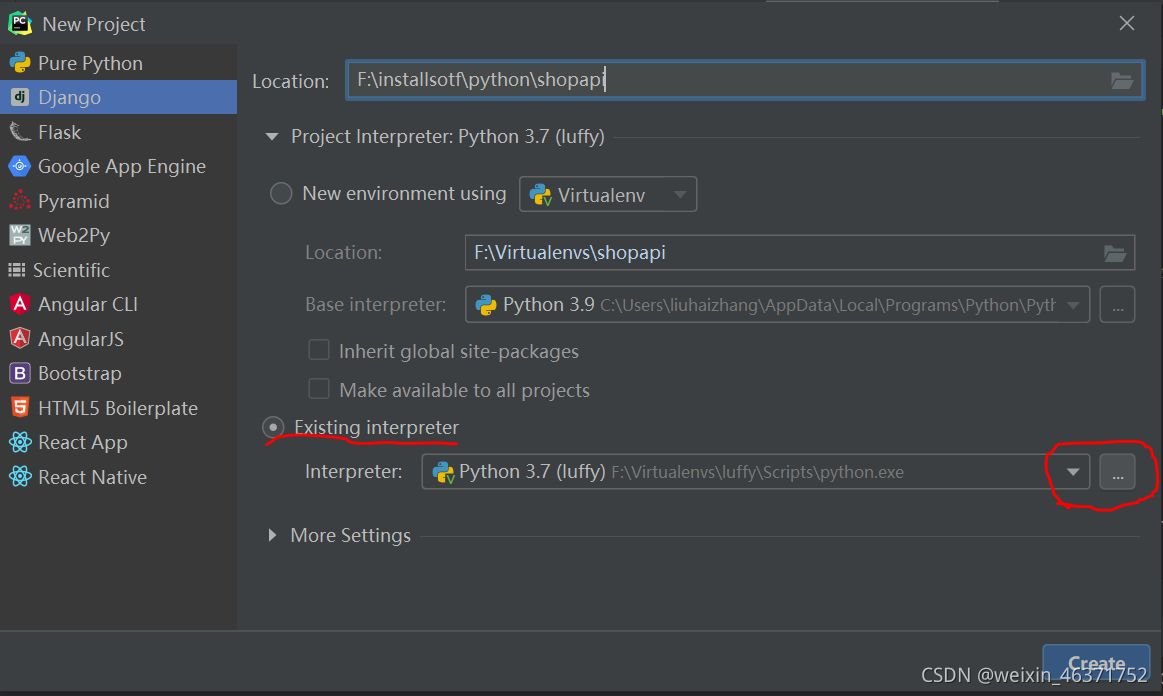Image resolution: width=1163 pixels, height=696 pixels.
Task: Switch to the Web2Py project type
Action: pos(22,235)
